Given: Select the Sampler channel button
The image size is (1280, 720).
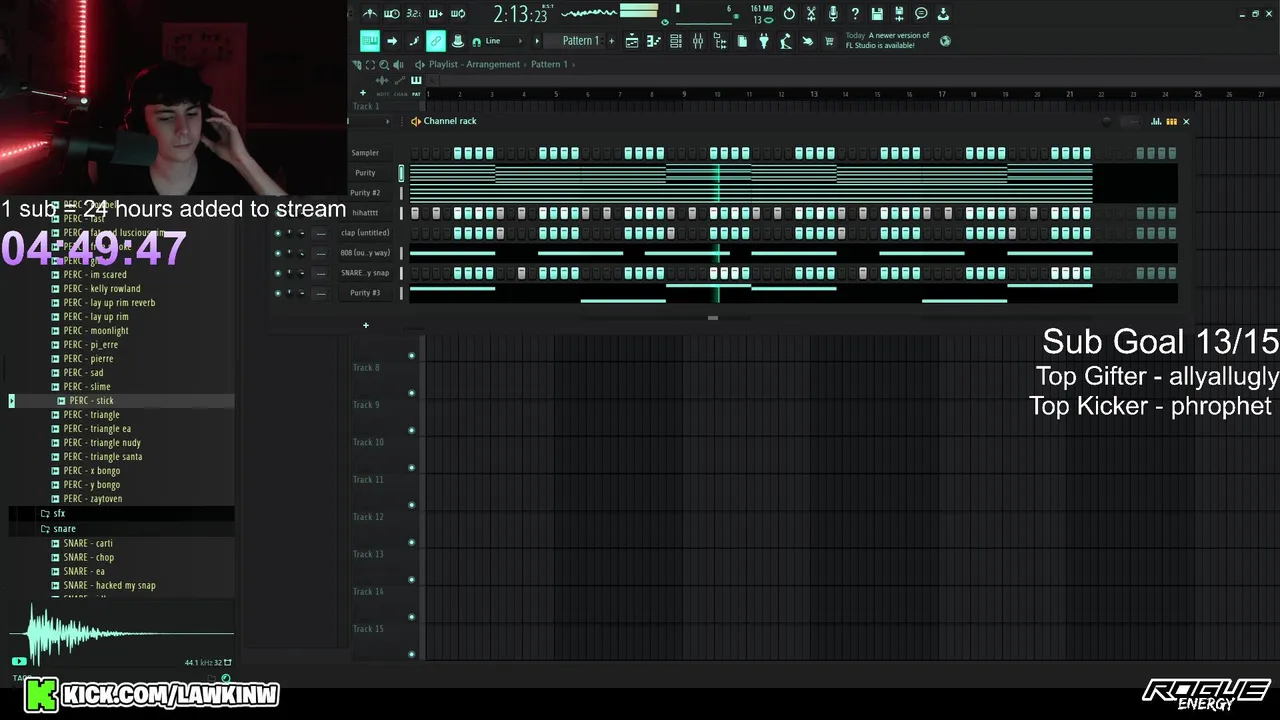Looking at the screenshot, I should 365,153.
